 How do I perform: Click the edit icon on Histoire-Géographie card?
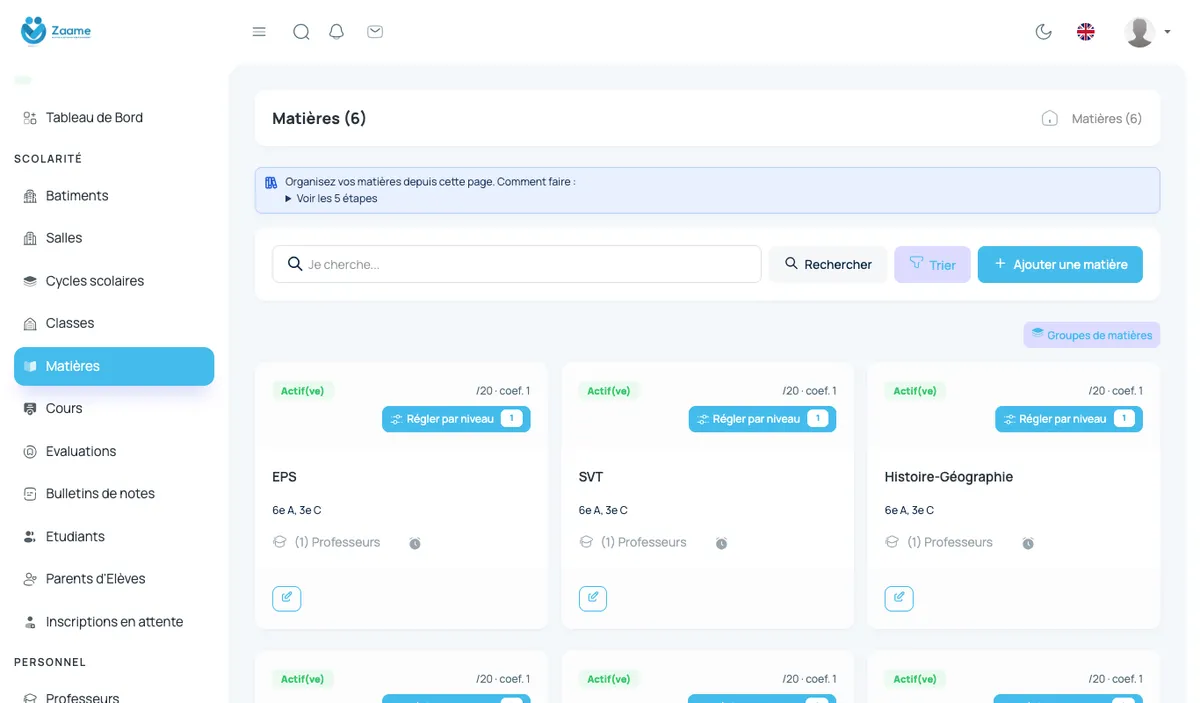(x=899, y=598)
